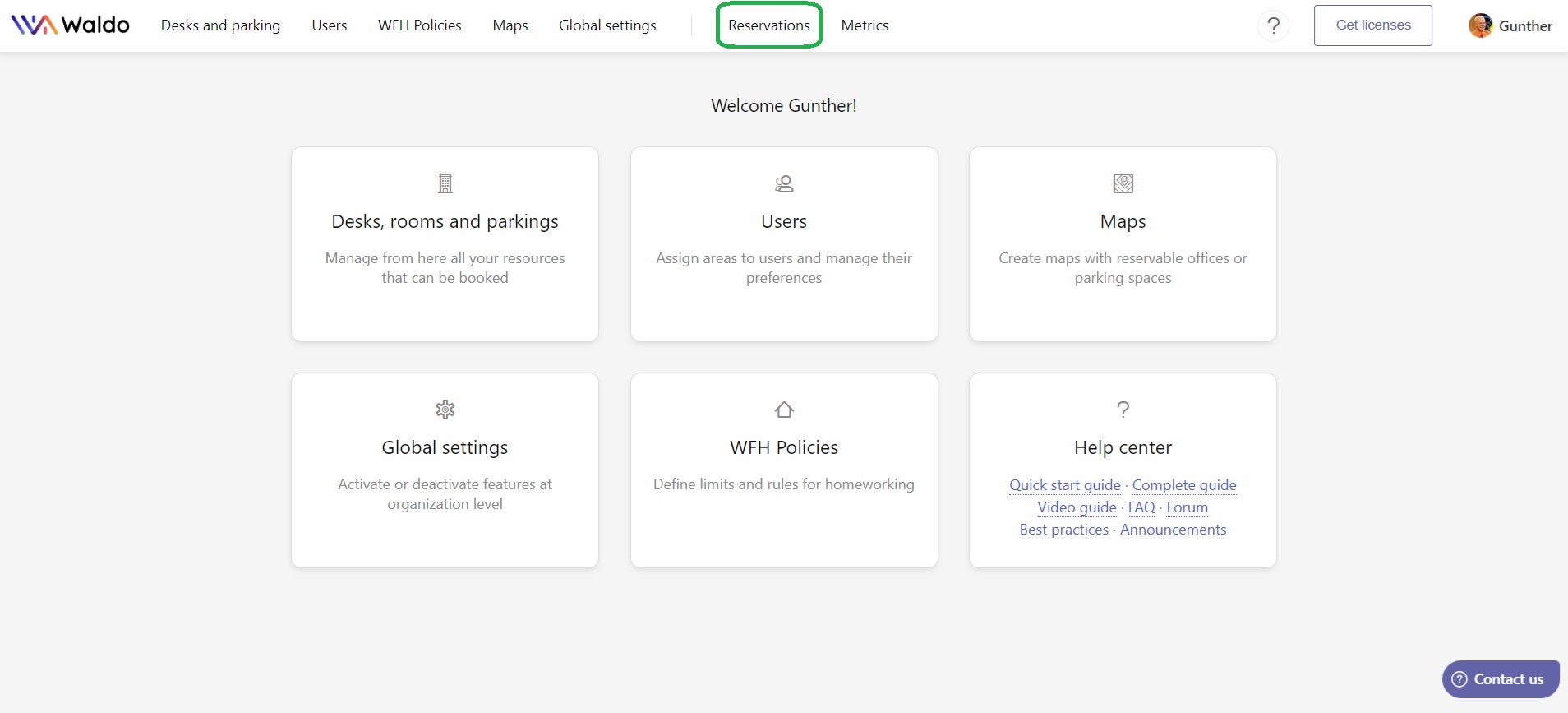Click the Waldo logo in the header
Image resolution: width=1568 pixels, height=713 pixels.
pyautogui.click(x=70, y=25)
